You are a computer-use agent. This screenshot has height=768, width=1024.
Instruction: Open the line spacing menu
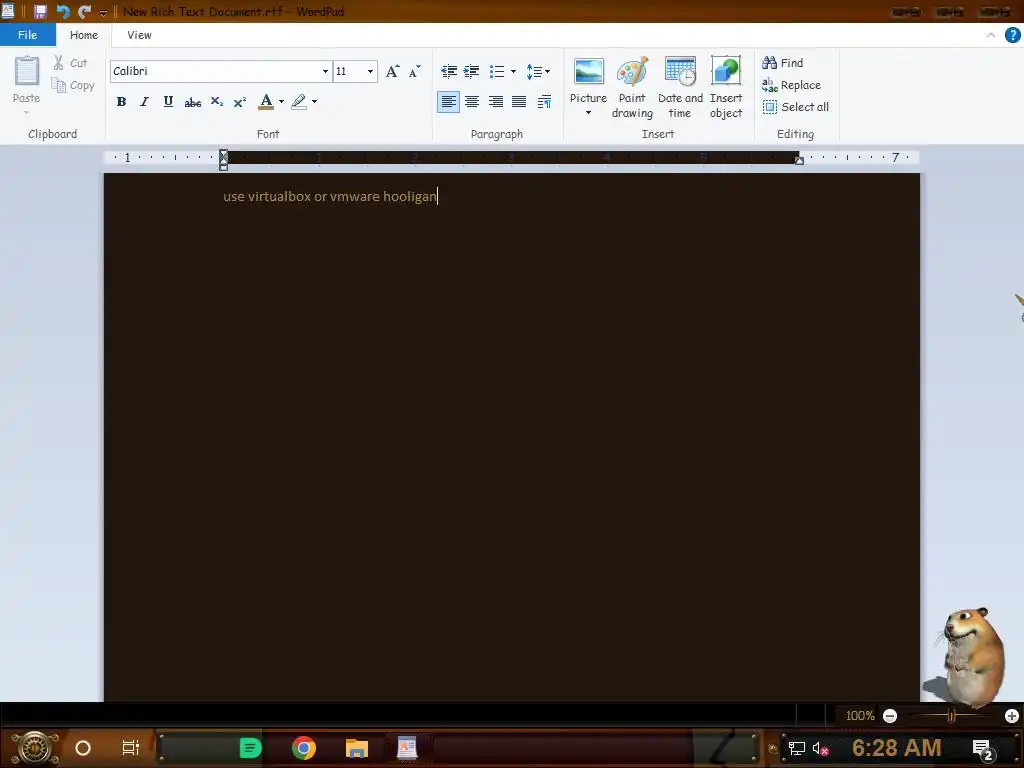tap(538, 71)
